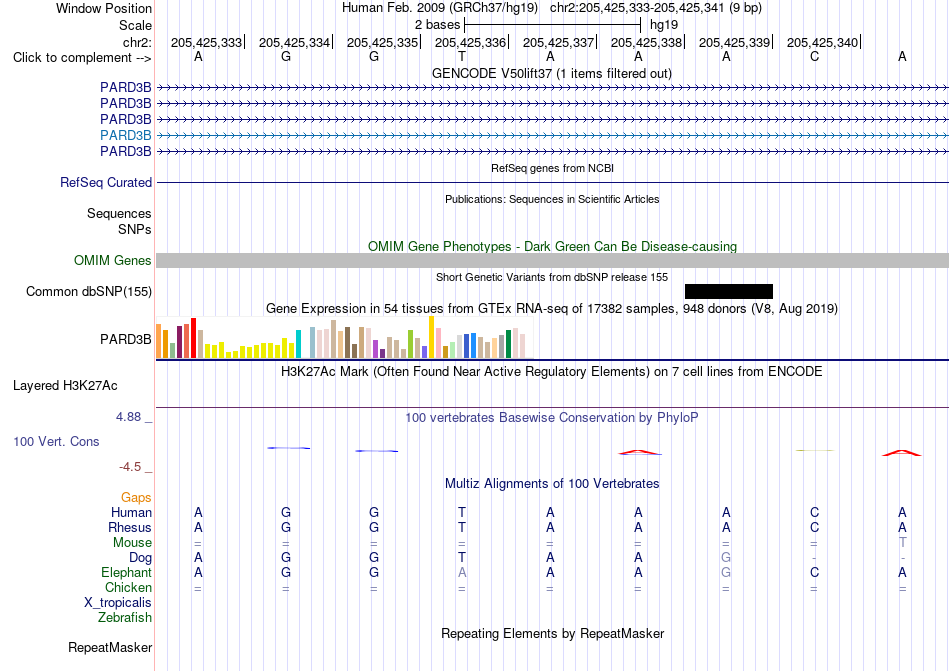950x671 pixels.
Task: Click the H3K27Ac Mark track title
Action: tap(552, 371)
